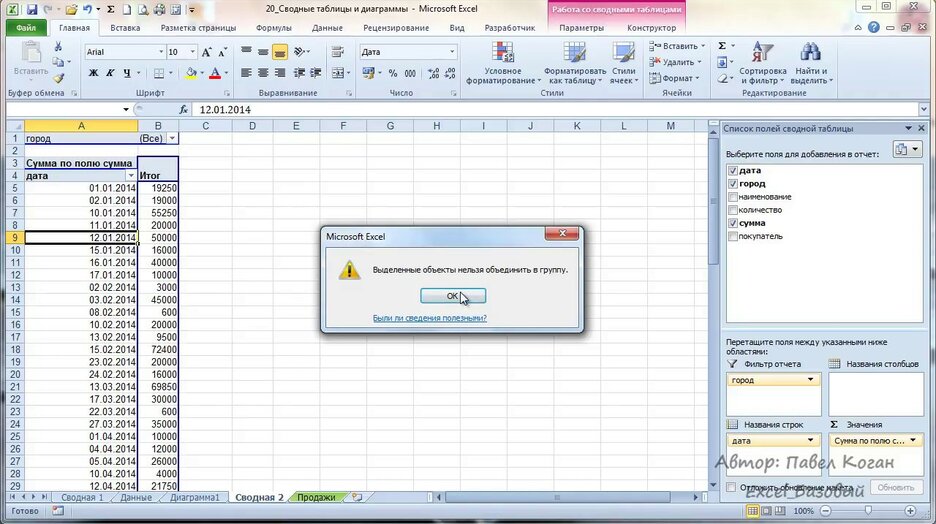The width and height of the screenshot is (936, 524).
Task: Align text right icon
Action: tap(279, 73)
